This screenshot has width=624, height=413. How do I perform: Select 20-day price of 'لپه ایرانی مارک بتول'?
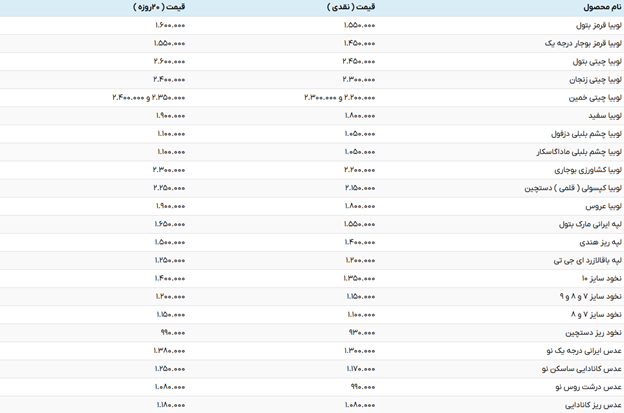170,224
